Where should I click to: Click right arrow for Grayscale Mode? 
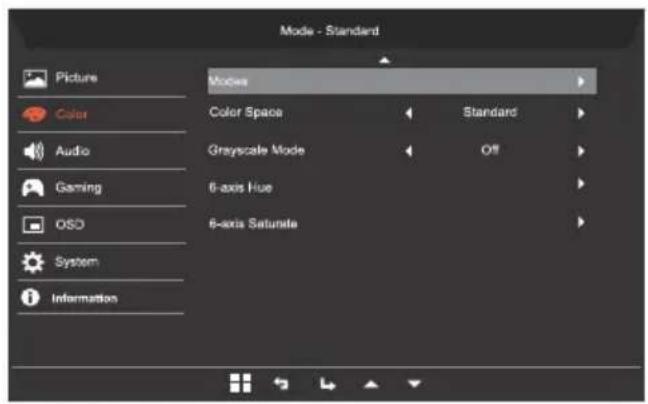(x=581, y=151)
